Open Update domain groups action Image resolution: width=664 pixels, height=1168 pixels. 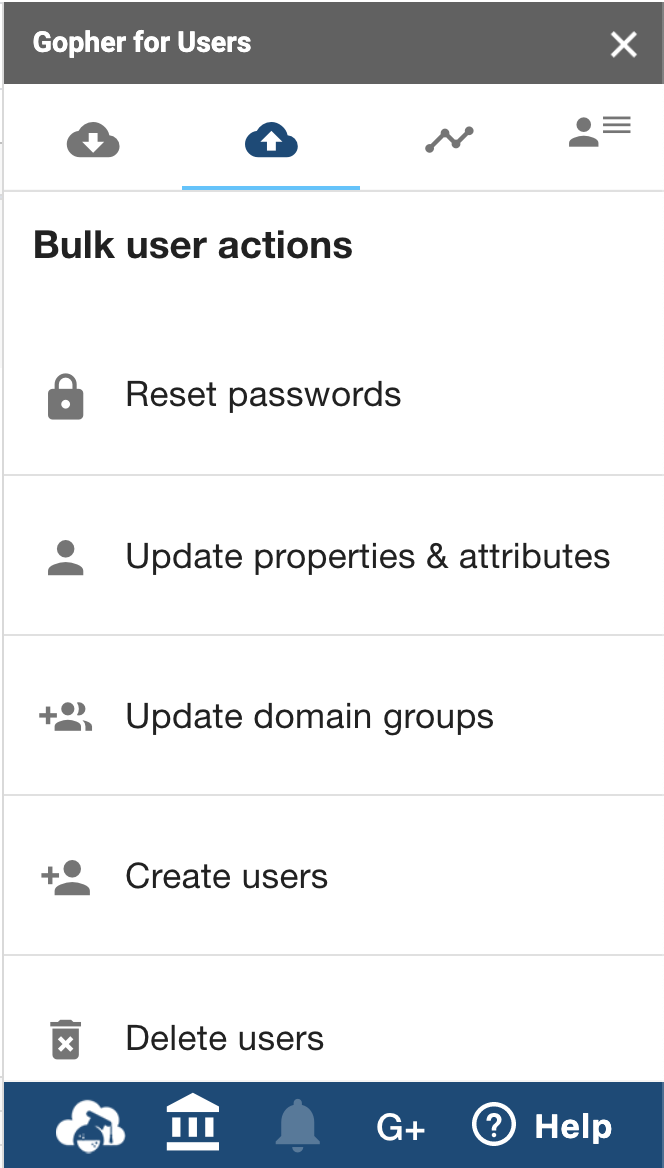pyautogui.click(x=309, y=717)
